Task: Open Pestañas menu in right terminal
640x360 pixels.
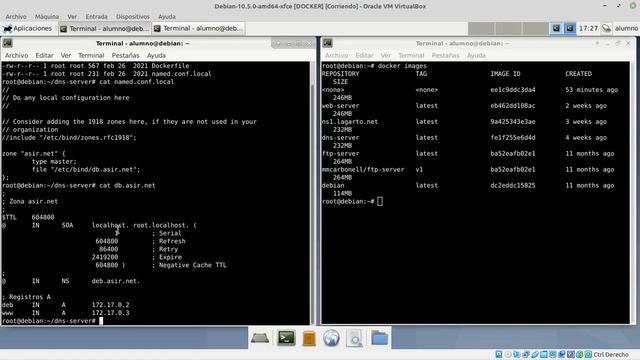Action: 445,56
